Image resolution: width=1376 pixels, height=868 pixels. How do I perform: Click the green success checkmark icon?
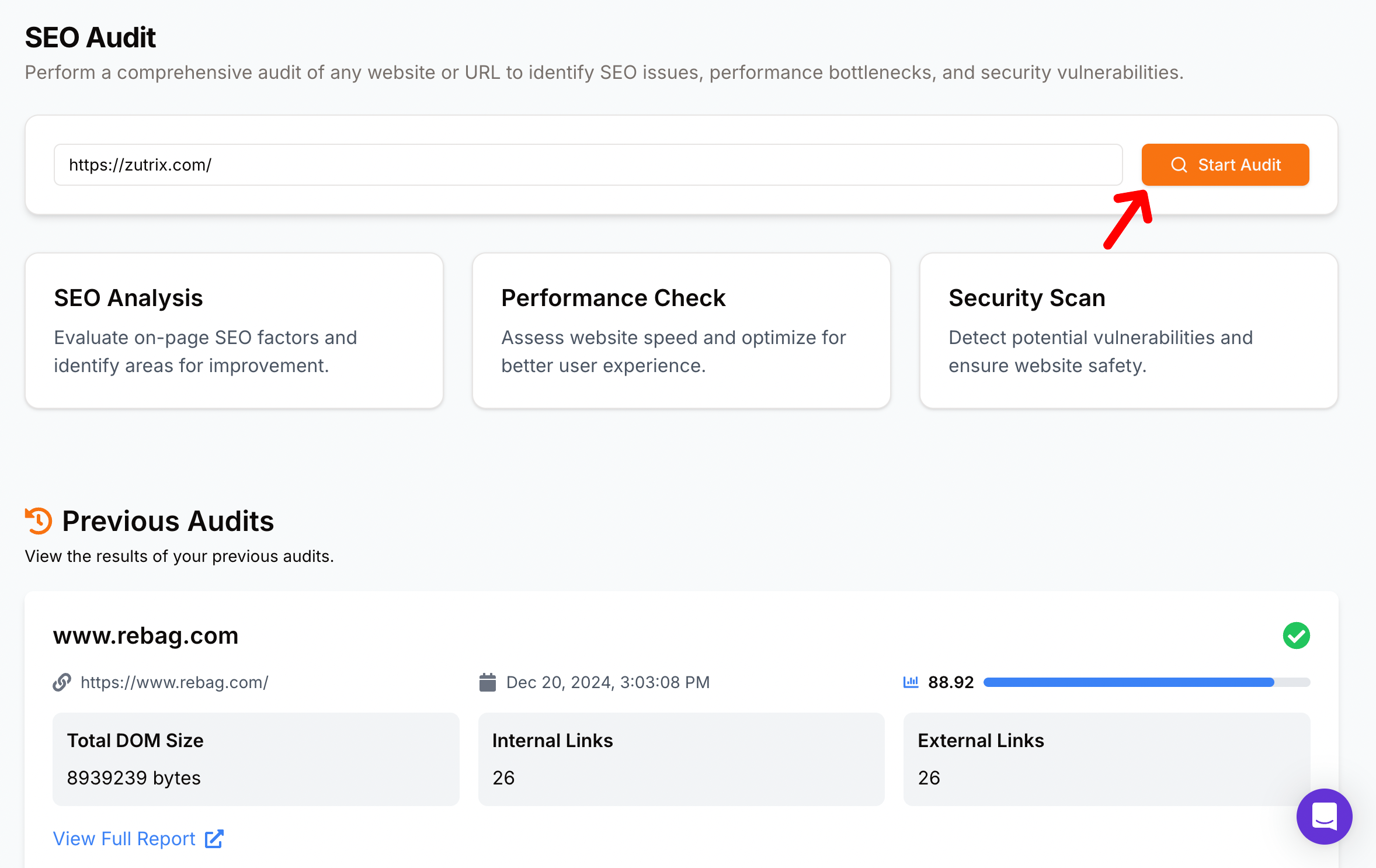(x=1296, y=636)
